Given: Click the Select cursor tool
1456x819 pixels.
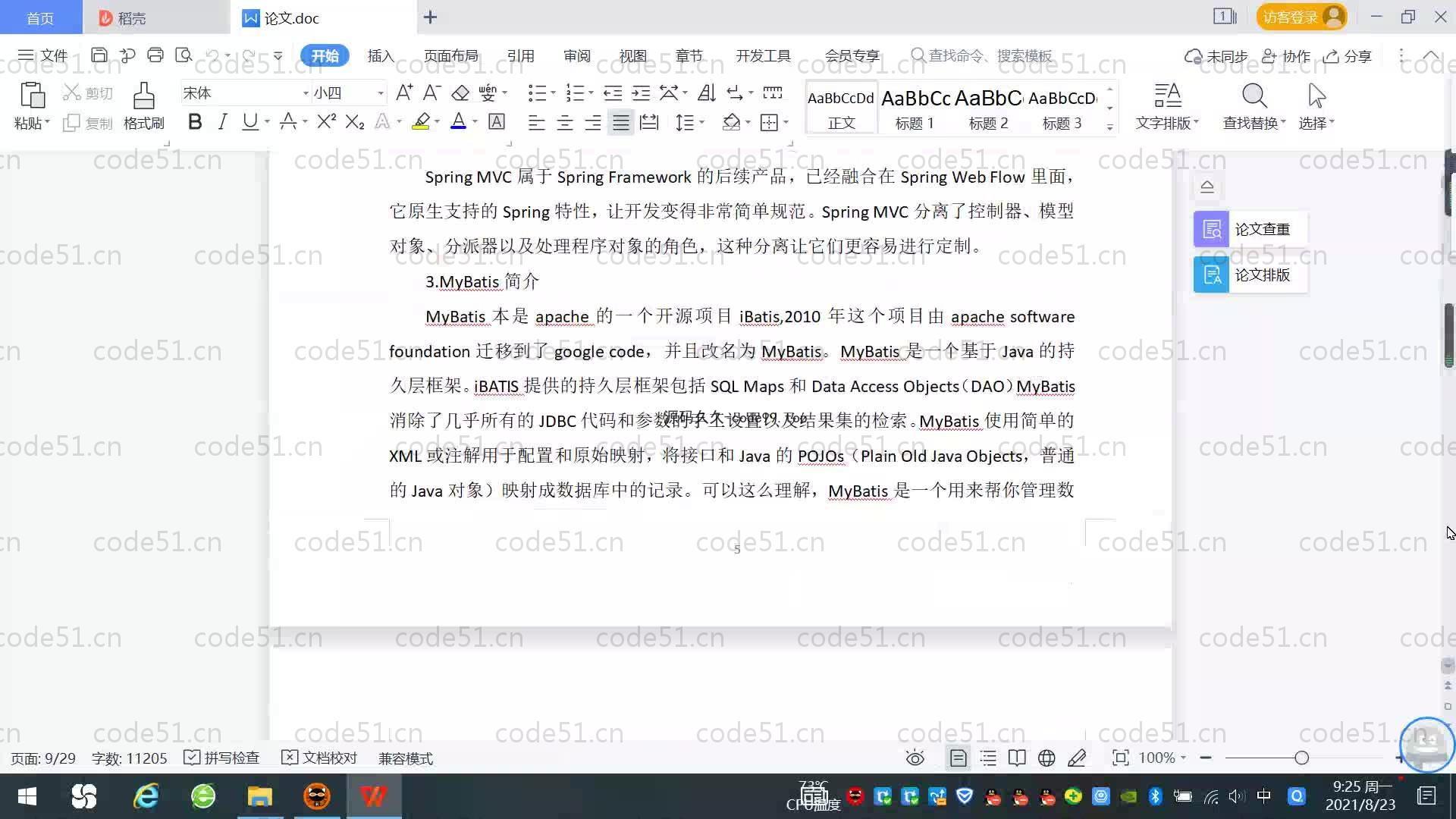Looking at the screenshot, I should coord(1316,96).
